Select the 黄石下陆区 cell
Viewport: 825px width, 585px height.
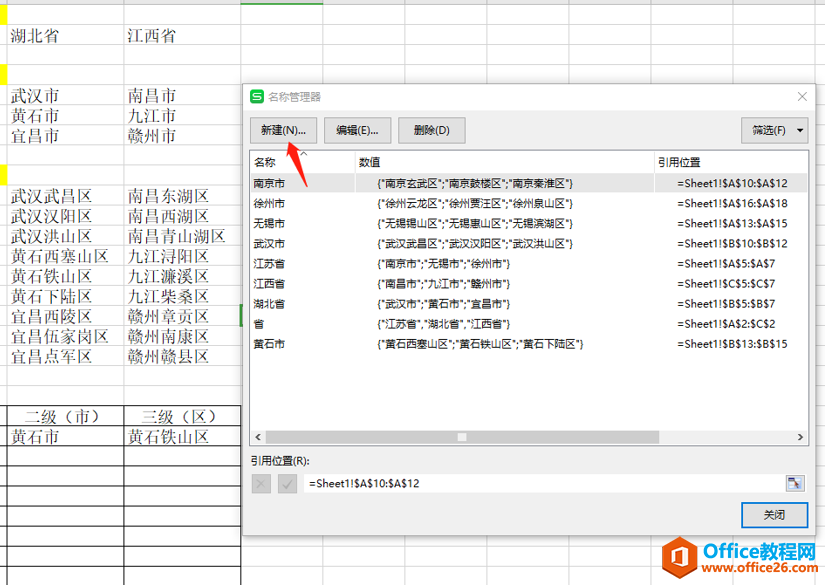click(x=65, y=296)
